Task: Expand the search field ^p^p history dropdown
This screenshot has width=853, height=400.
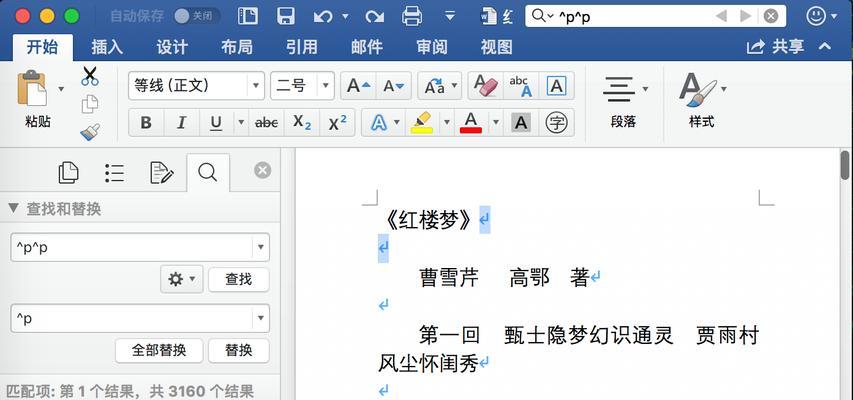Action: coord(261,248)
